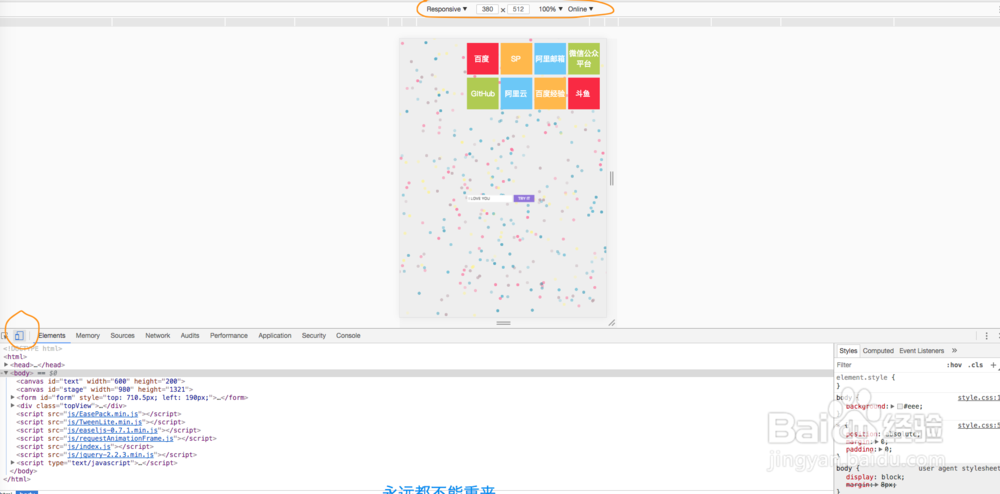The height and width of the screenshot is (494, 1000).
Task: Open the 阿里邮箱 tile
Action: (x=550, y=59)
